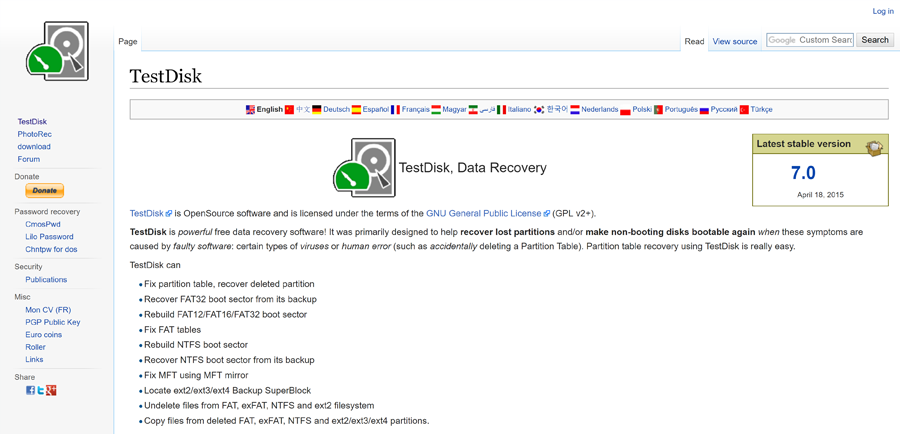The width and height of the screenshot is (900, 434).
Task: Click the 'Password recovery' sidebar heading
Action: click(x=47, y=212)
